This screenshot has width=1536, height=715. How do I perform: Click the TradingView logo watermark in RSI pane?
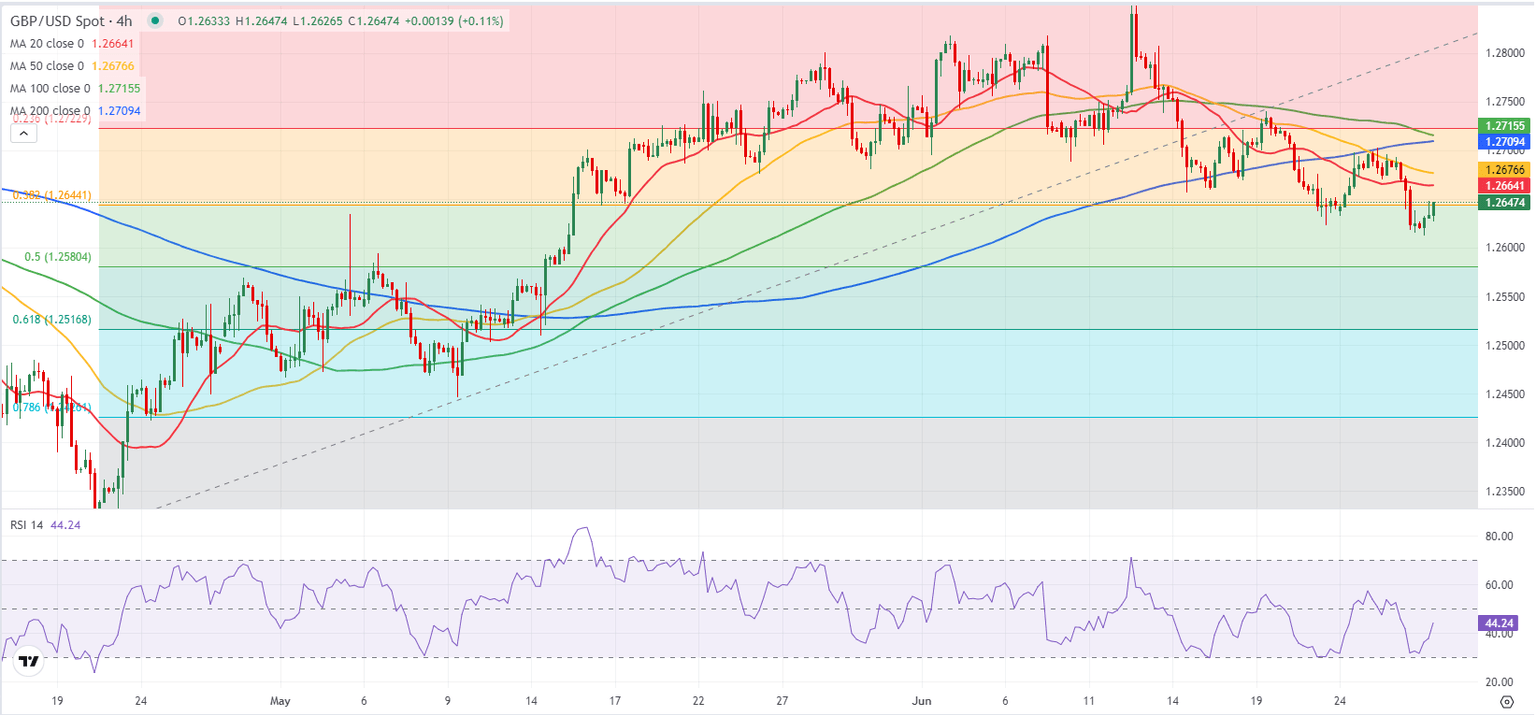click(x=28, y=659)
